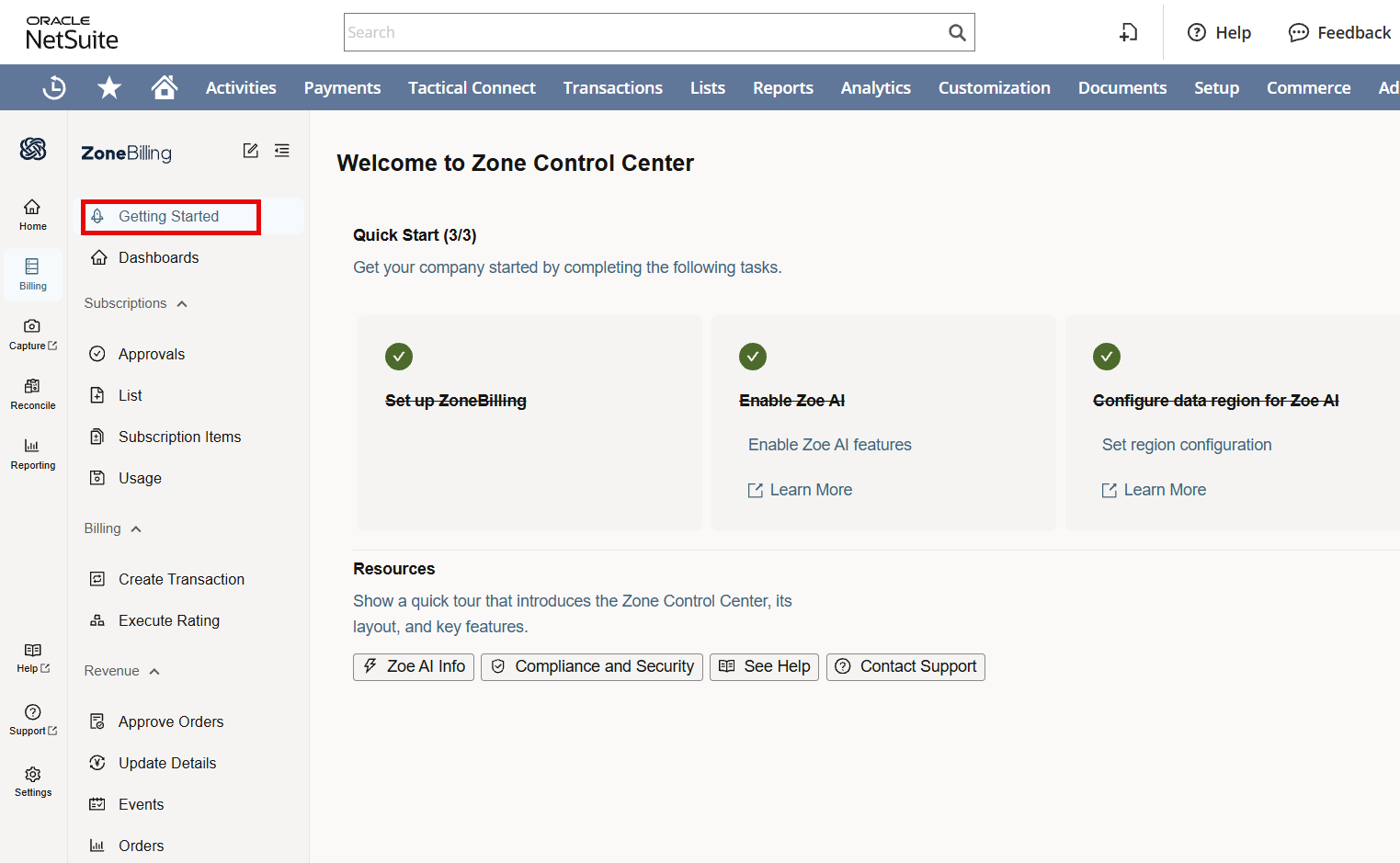The image size is (1400, 863).
Task: Click the search magnifier icon
Action: pos(957,32)
